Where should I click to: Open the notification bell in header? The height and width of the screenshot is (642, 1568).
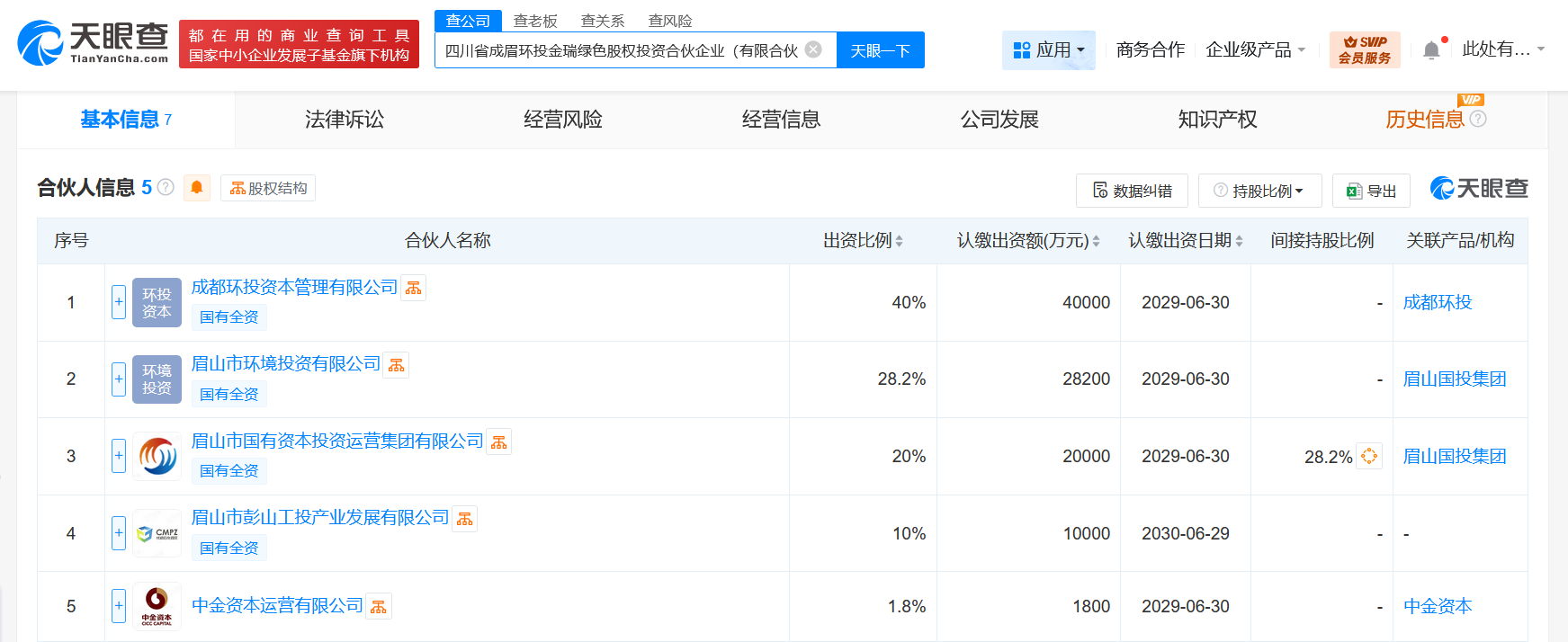tap(1431, 50)
